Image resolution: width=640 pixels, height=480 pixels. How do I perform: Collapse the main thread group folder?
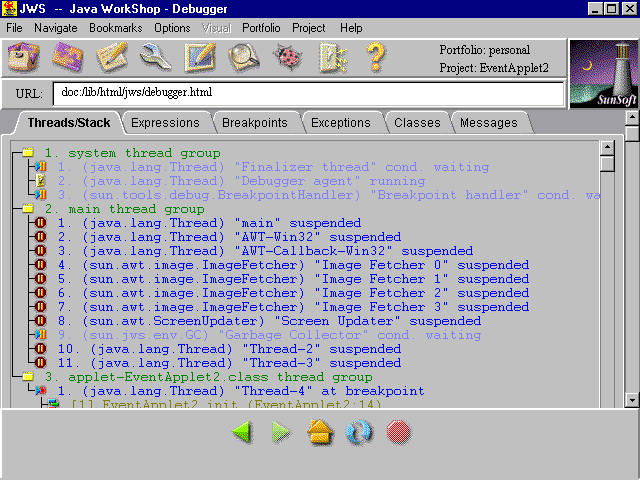pos(28,209)
